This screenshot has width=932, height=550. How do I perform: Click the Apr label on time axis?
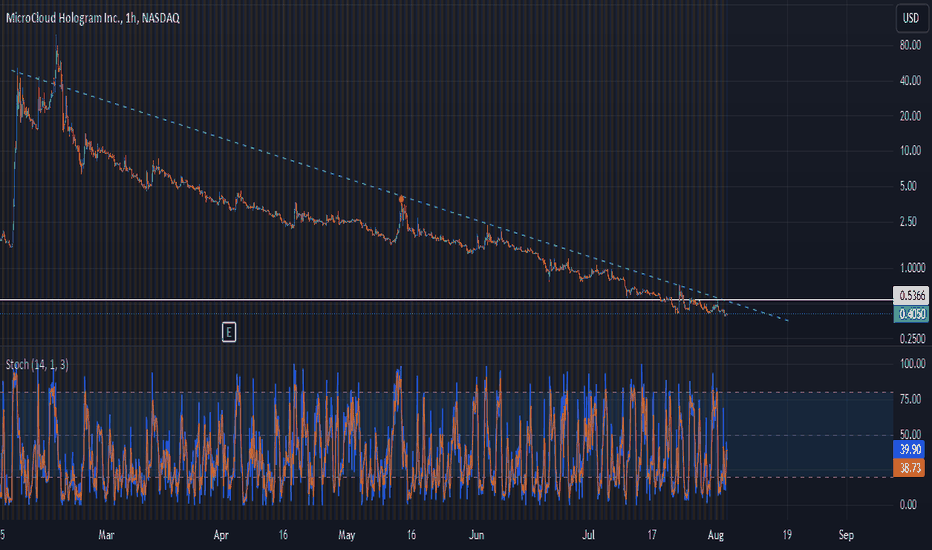pyautogui.click(x=221, y=535)
